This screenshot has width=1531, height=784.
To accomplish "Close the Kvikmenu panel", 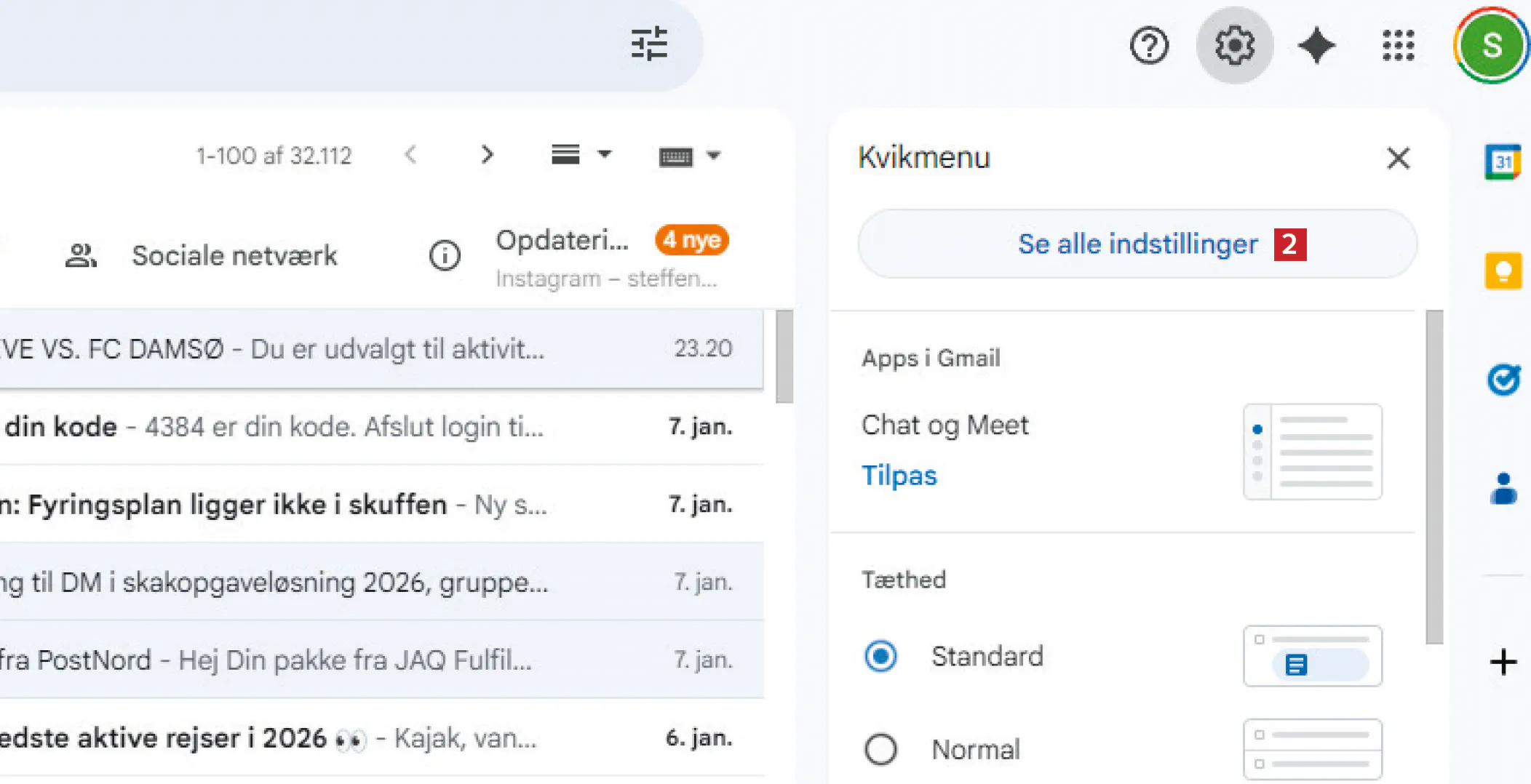I will tap(1398, 158).
